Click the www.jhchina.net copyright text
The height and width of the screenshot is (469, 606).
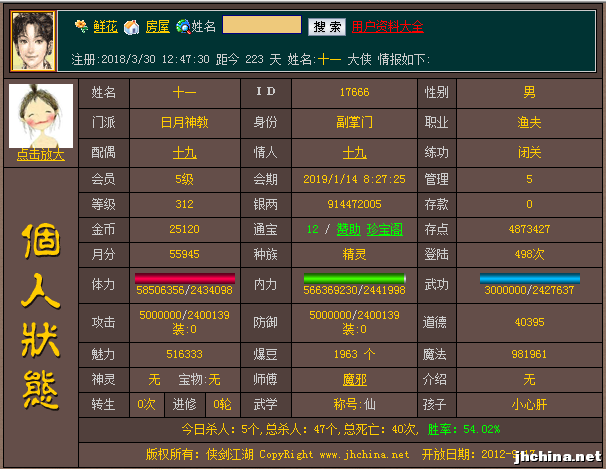pos(364,455)
